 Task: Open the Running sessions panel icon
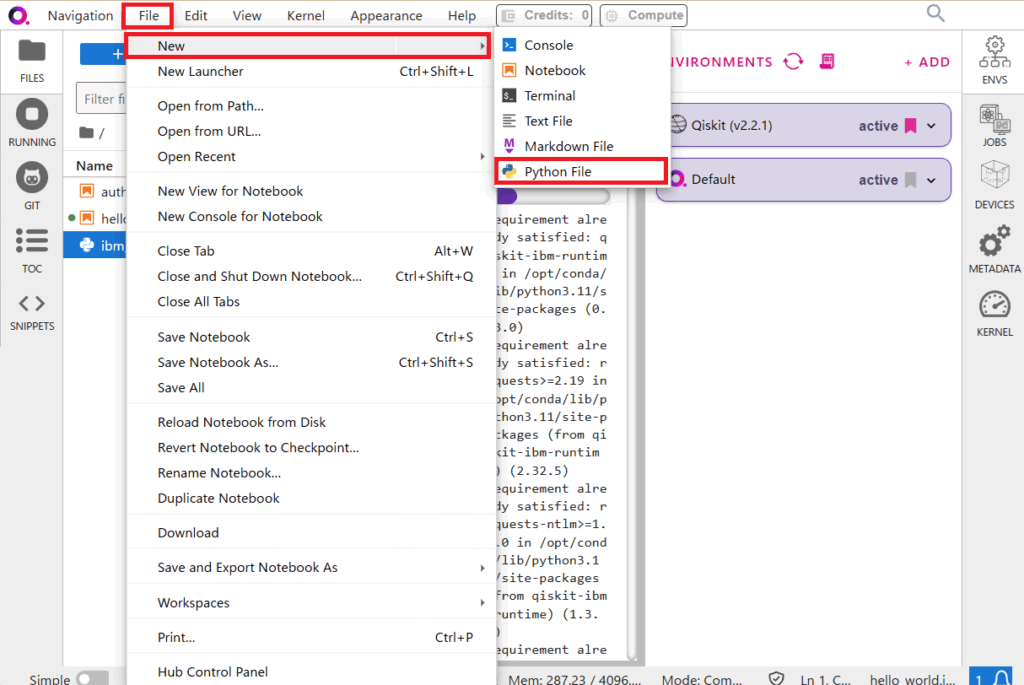[x=32, y=123]
